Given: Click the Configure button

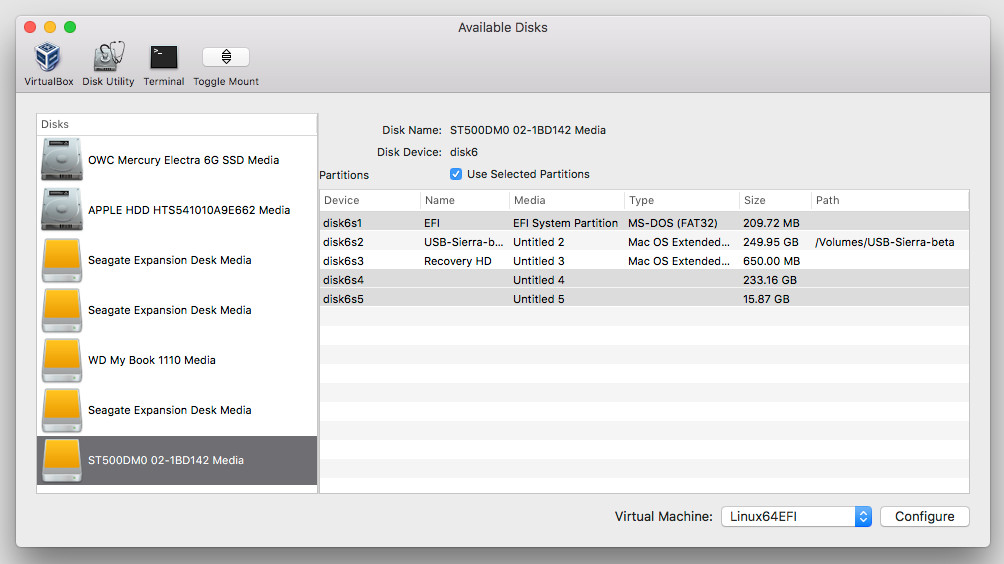Looking at the screenshot, I should pyautogui.click(x=925, y=517).
